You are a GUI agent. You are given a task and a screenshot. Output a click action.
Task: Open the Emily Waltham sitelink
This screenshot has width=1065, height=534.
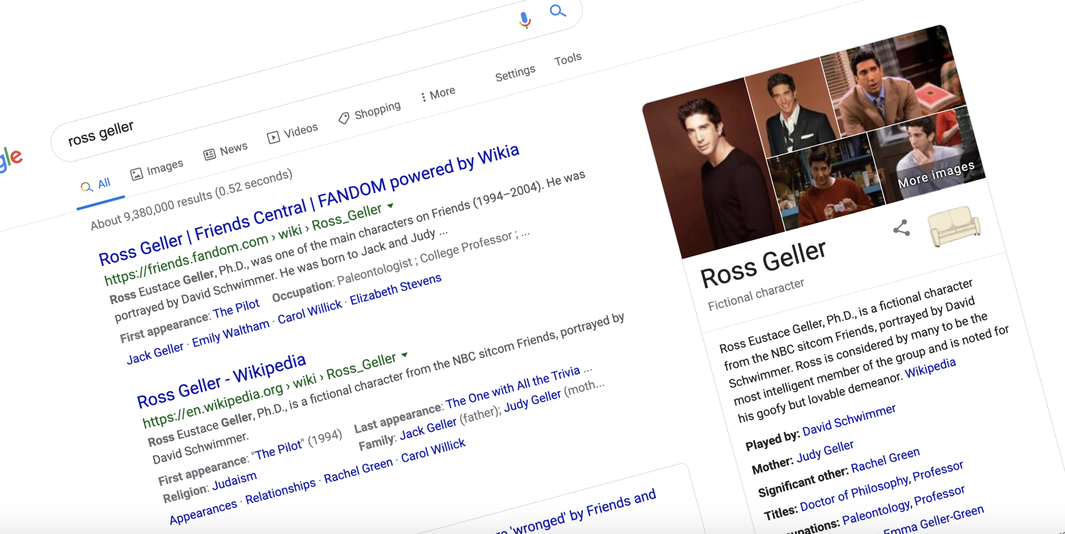point(230,333)
